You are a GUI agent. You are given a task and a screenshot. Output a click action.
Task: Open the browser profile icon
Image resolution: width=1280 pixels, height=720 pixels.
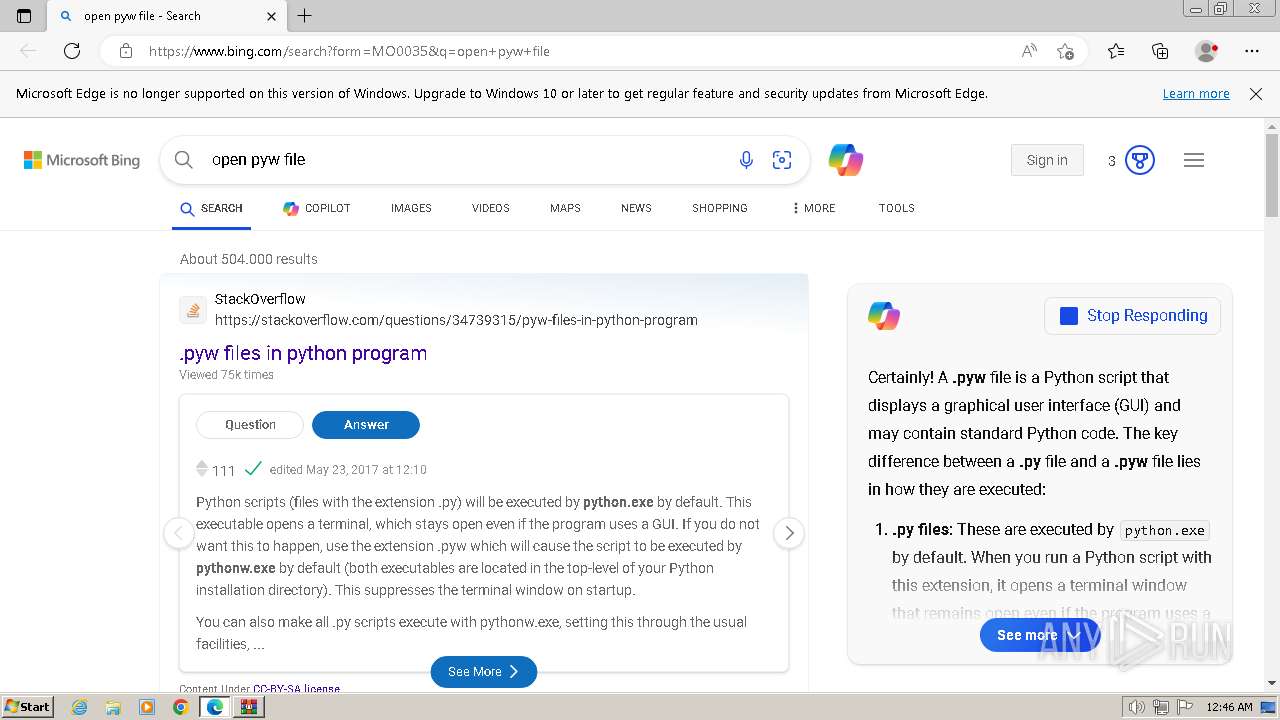coord(1207,51)
